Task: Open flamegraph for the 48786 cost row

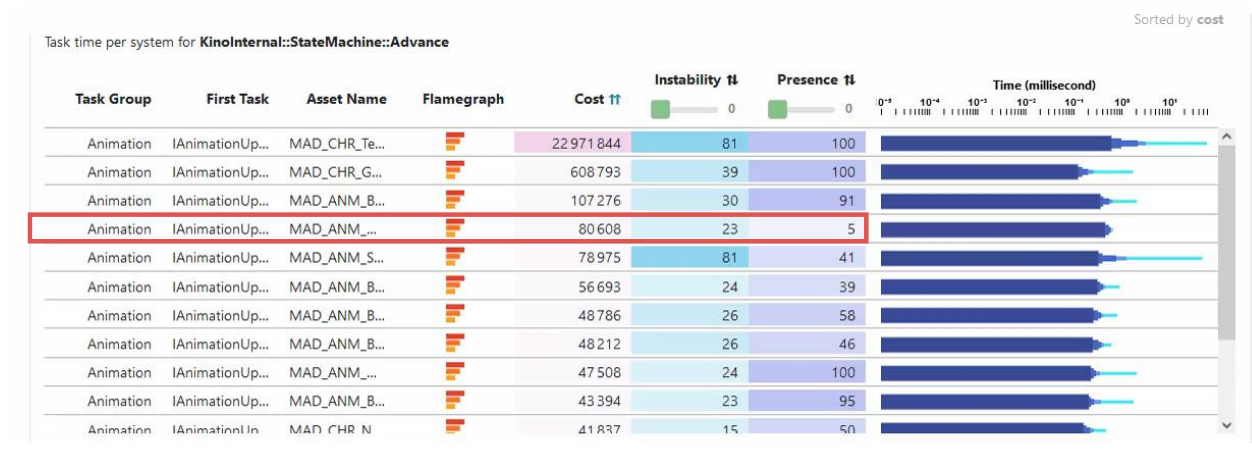Action: coord(455,315)
